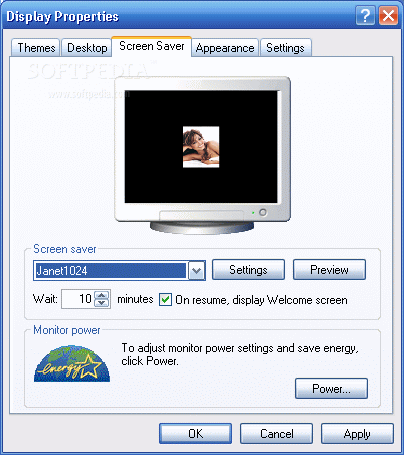
Task: Click the Help question mark icon
Action: [x=365, y=16]
